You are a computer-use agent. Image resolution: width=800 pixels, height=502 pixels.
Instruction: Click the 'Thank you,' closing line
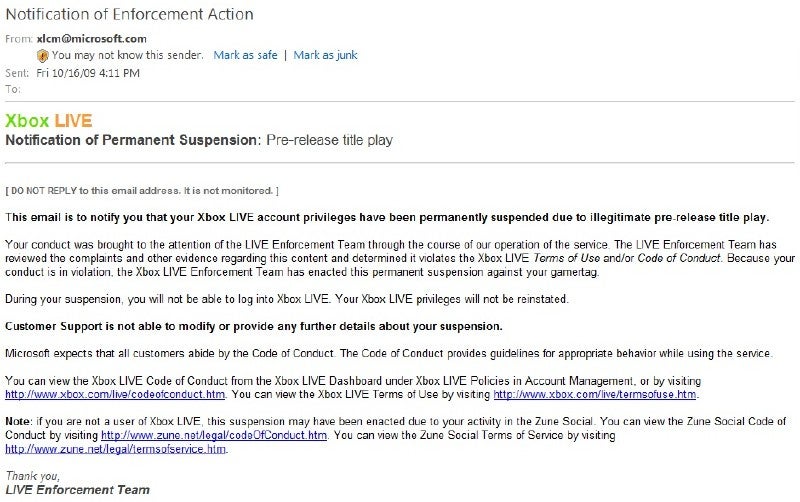click(x=33, y=476)
